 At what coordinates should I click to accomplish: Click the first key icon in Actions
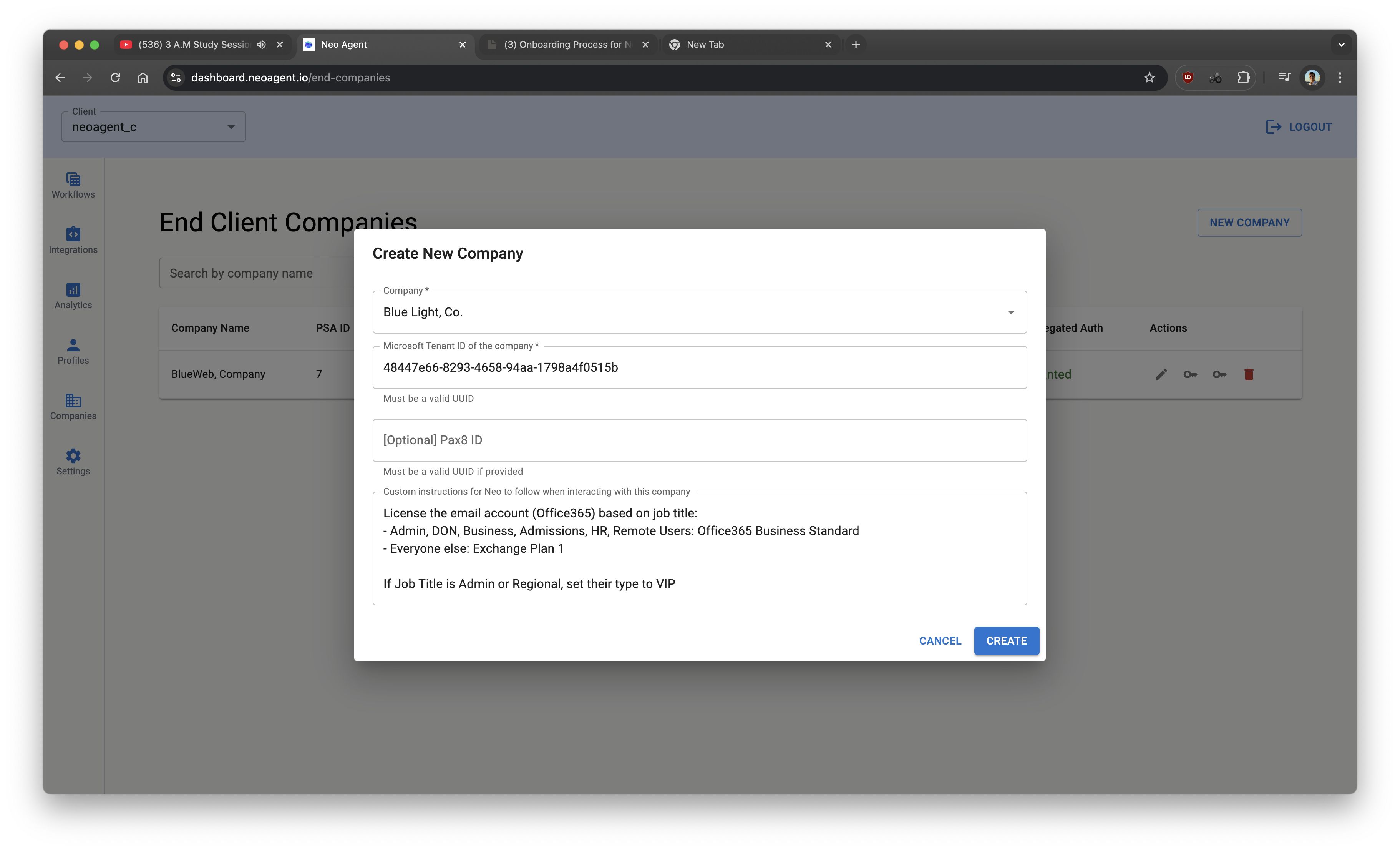coord(1190,374)
